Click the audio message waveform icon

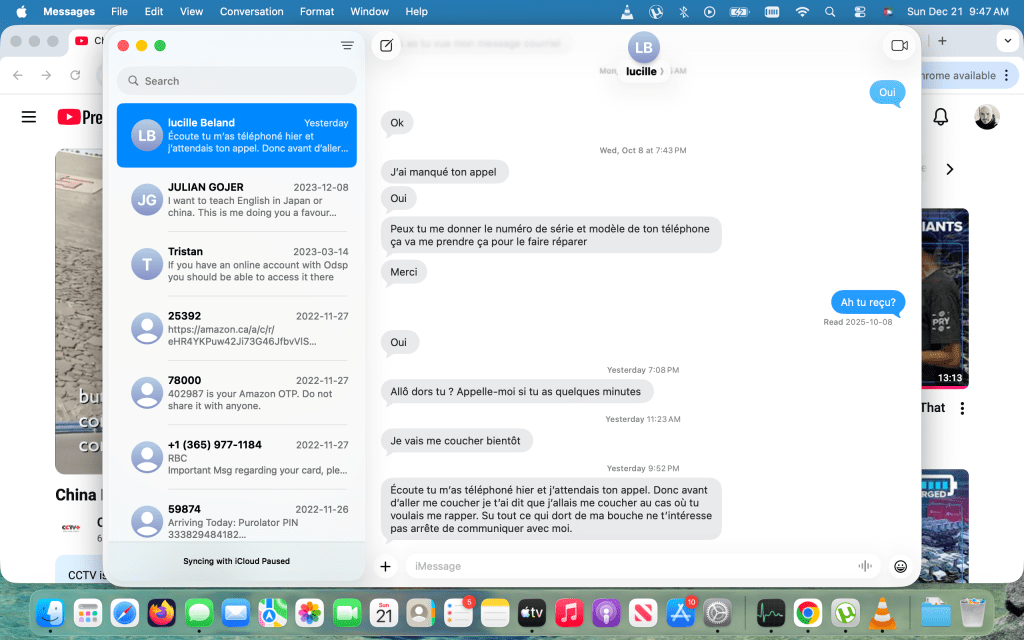click(x=864, y=566)
